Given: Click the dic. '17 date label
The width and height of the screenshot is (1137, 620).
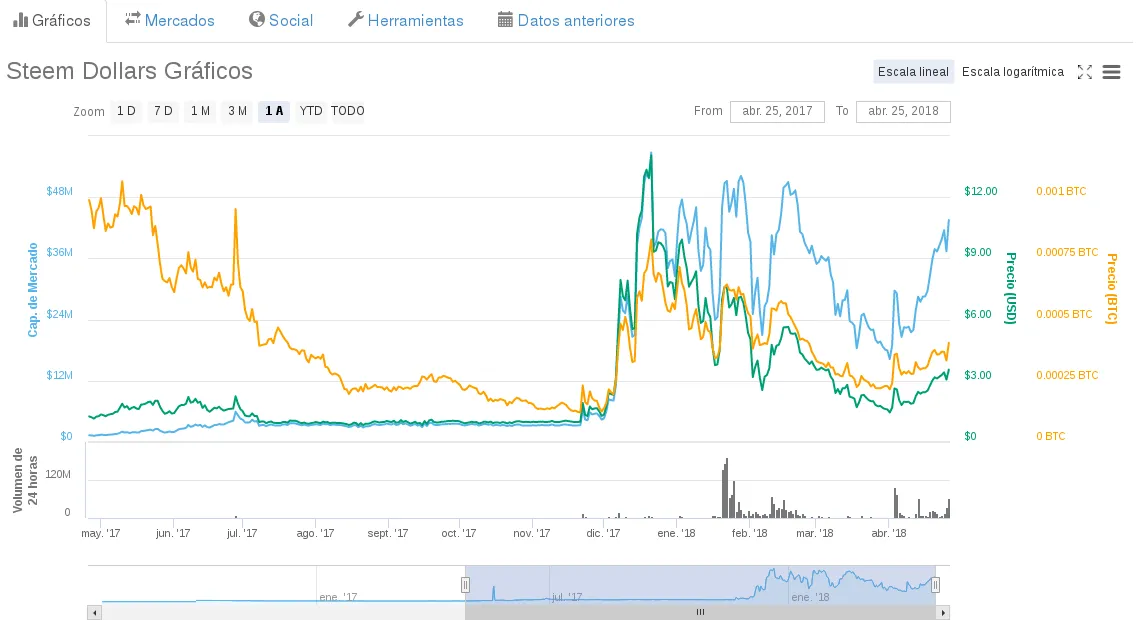Looking at the screenshot, I should pyautogui.click(x=603, y=533).
